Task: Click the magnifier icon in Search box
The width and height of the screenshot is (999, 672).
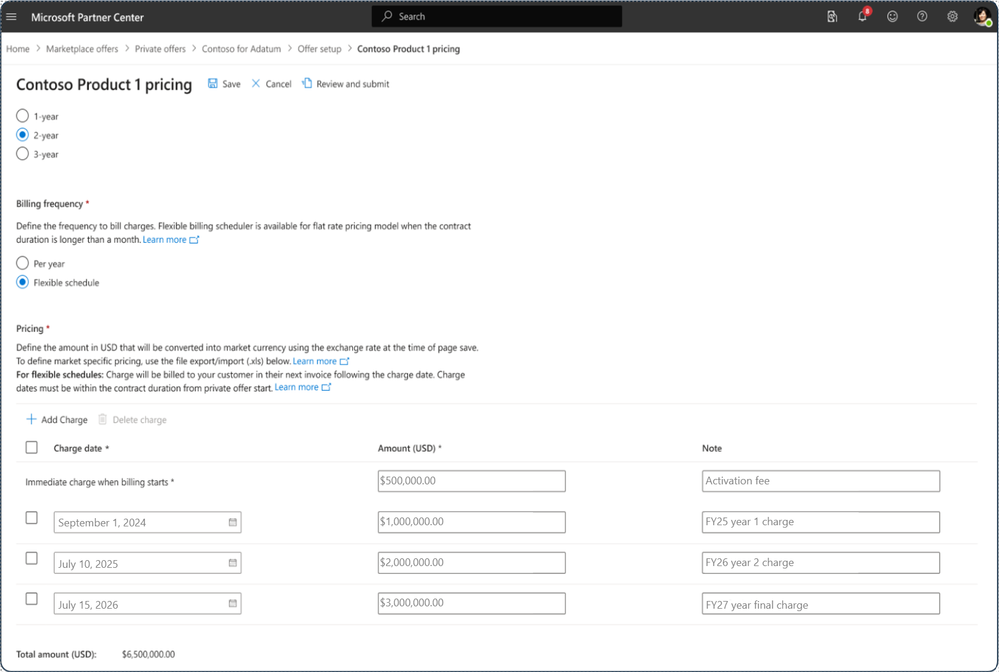Action: 387,17
